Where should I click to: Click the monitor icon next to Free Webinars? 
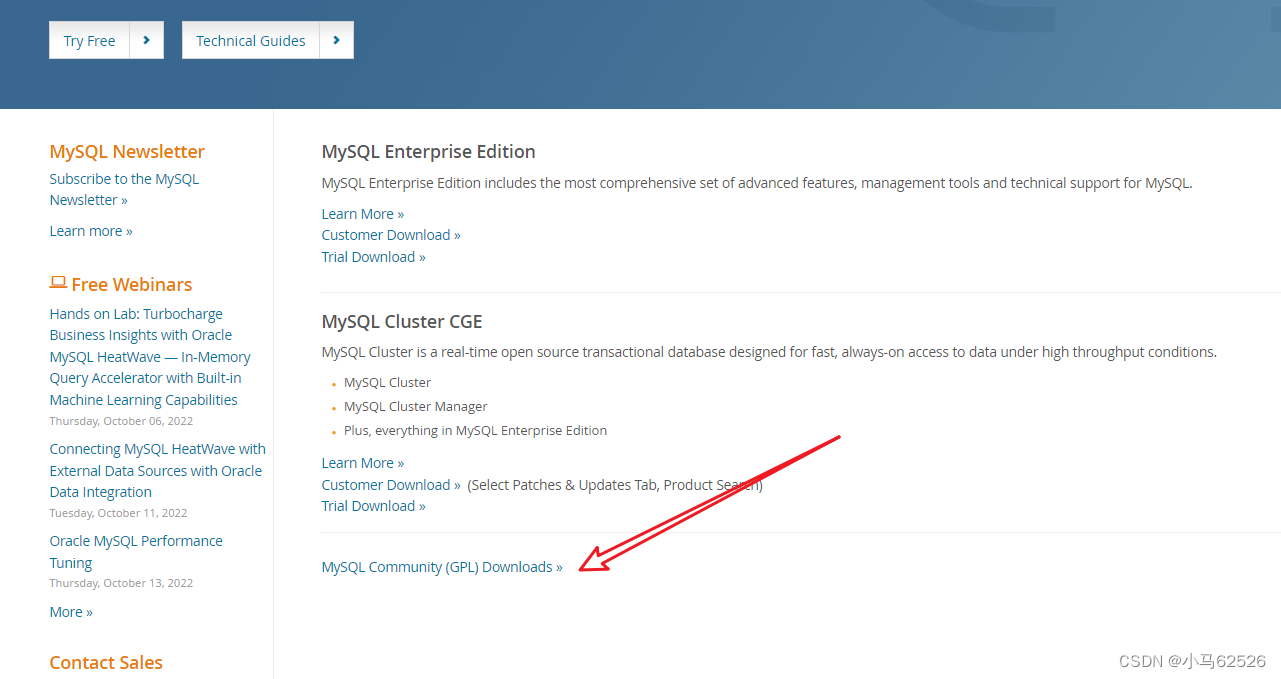(x=57, y=283)
